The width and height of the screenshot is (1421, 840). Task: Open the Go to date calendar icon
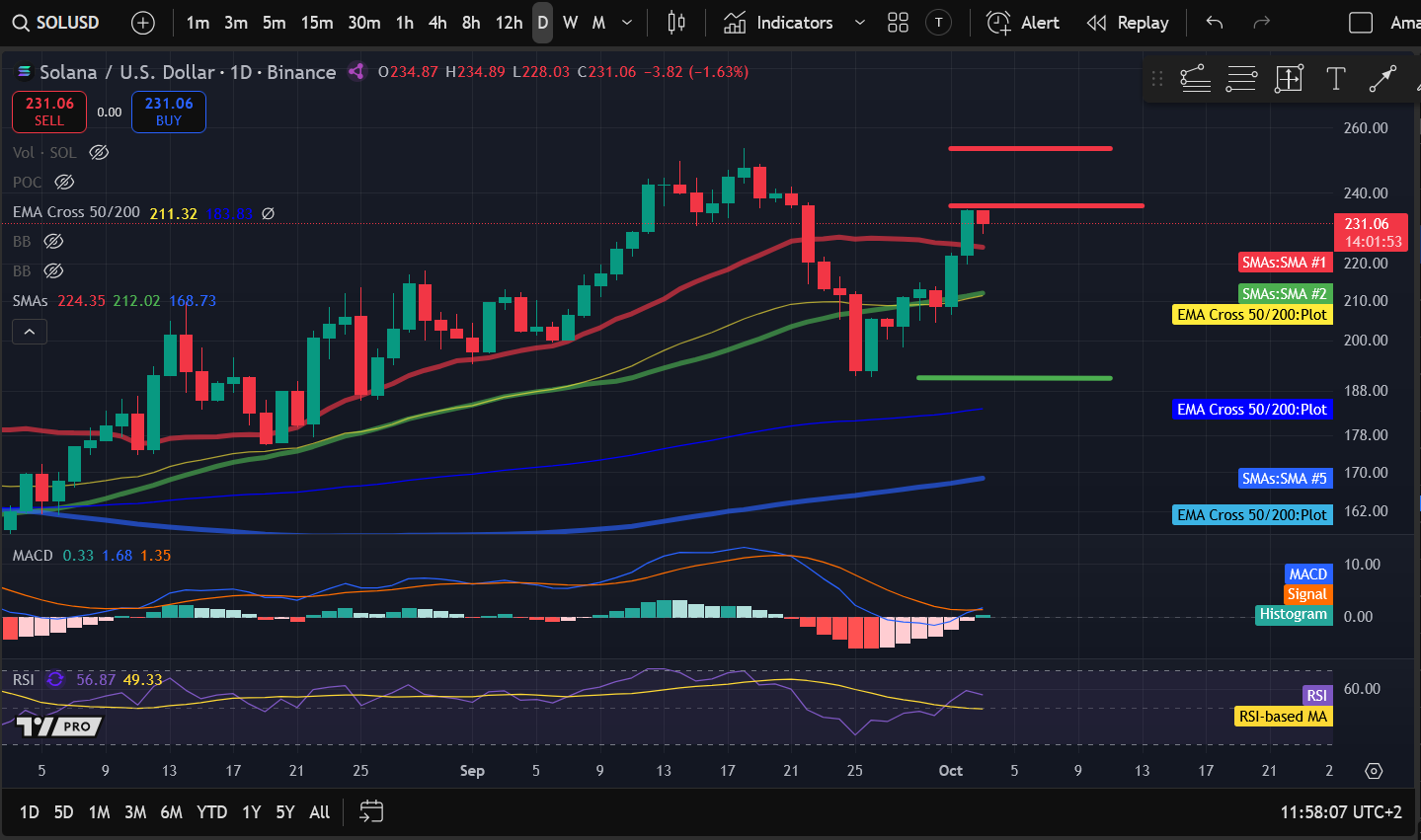[x=371, y=812]
